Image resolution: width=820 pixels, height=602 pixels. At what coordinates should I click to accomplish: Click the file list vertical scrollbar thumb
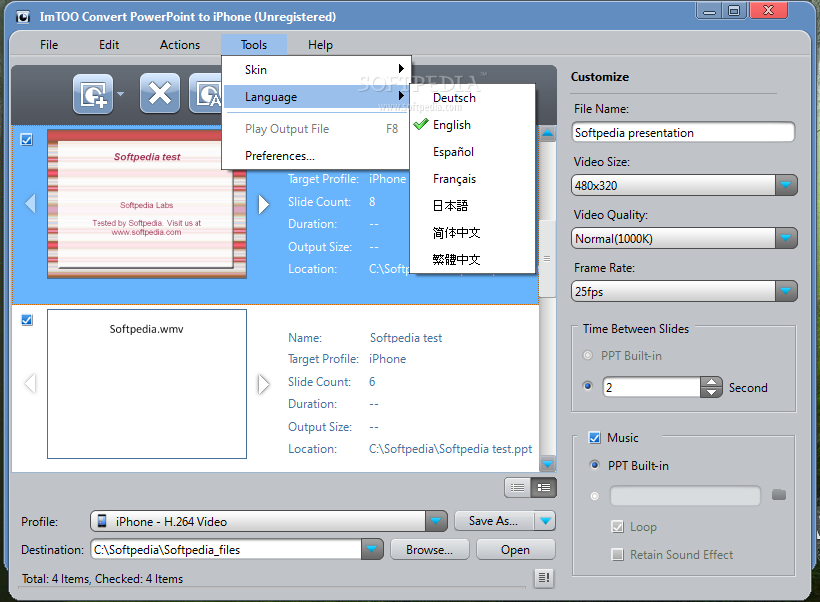point(547,258)
